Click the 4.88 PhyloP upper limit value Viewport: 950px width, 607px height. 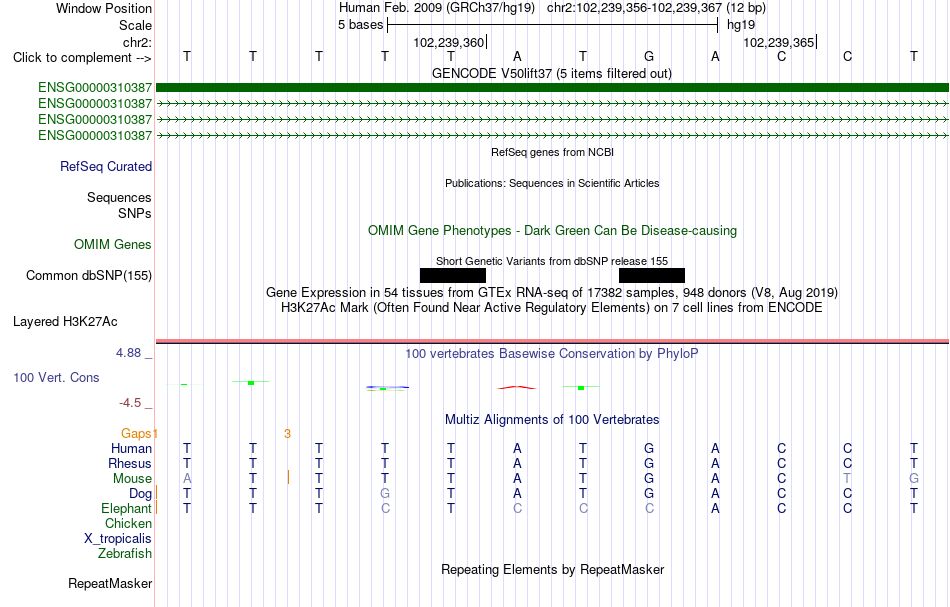(128, 353)
